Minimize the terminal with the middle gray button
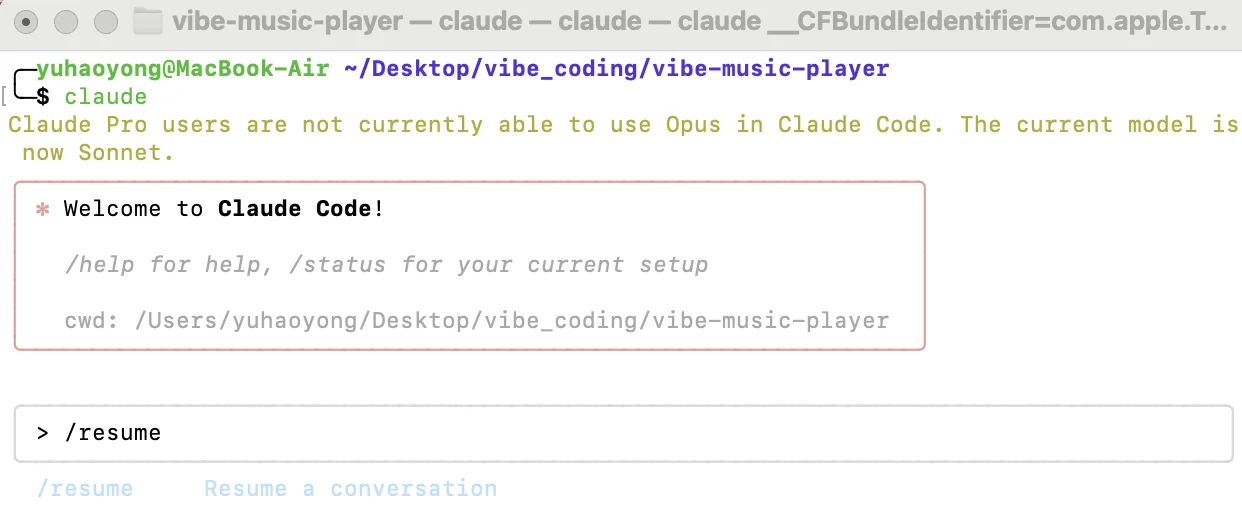1242x532 pixels. [x=66, y=21]
